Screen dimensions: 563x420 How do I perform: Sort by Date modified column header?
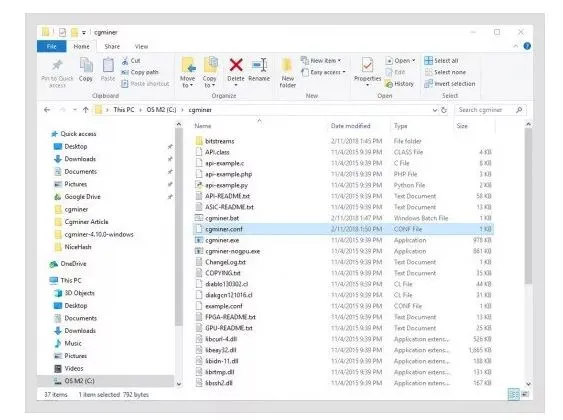[350, 126]
